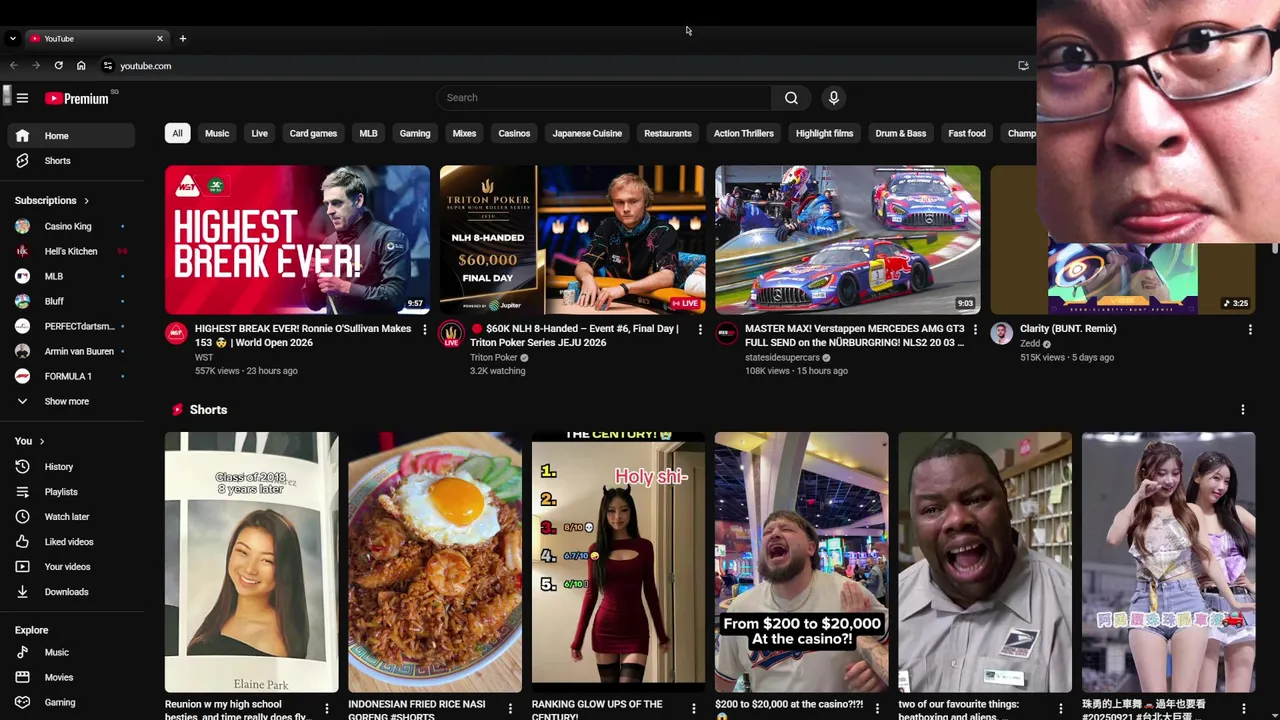
Task: Open Bluff subscription channel
Action: coord(70,302)
